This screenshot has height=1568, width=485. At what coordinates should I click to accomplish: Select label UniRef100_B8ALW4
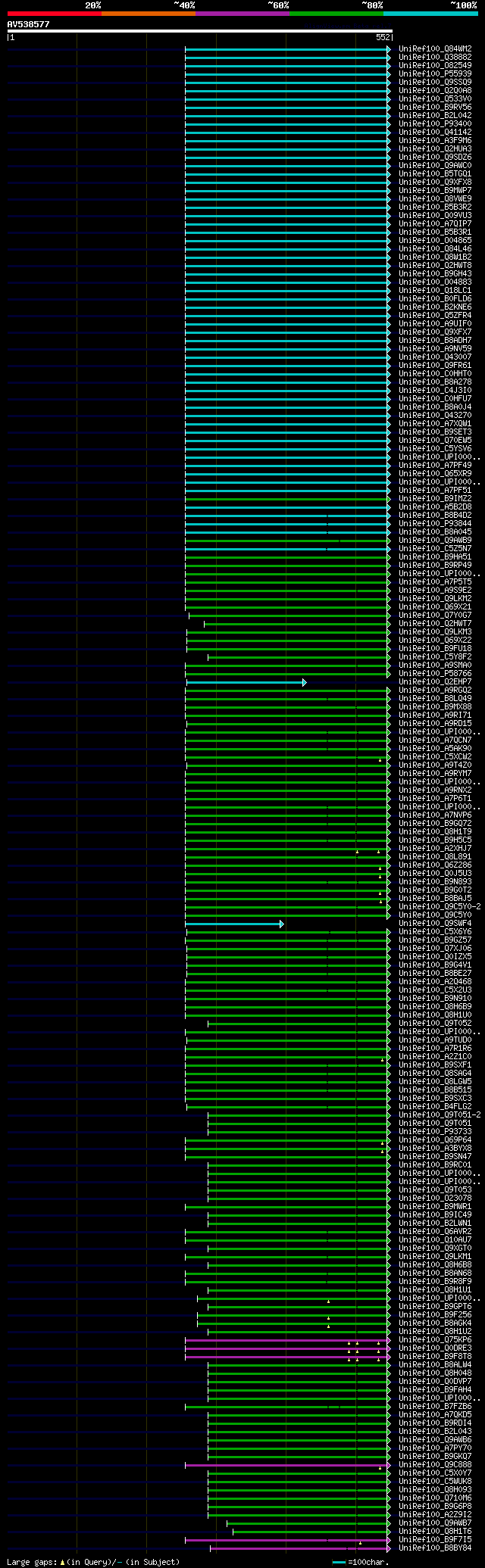tap(435, 1365)
